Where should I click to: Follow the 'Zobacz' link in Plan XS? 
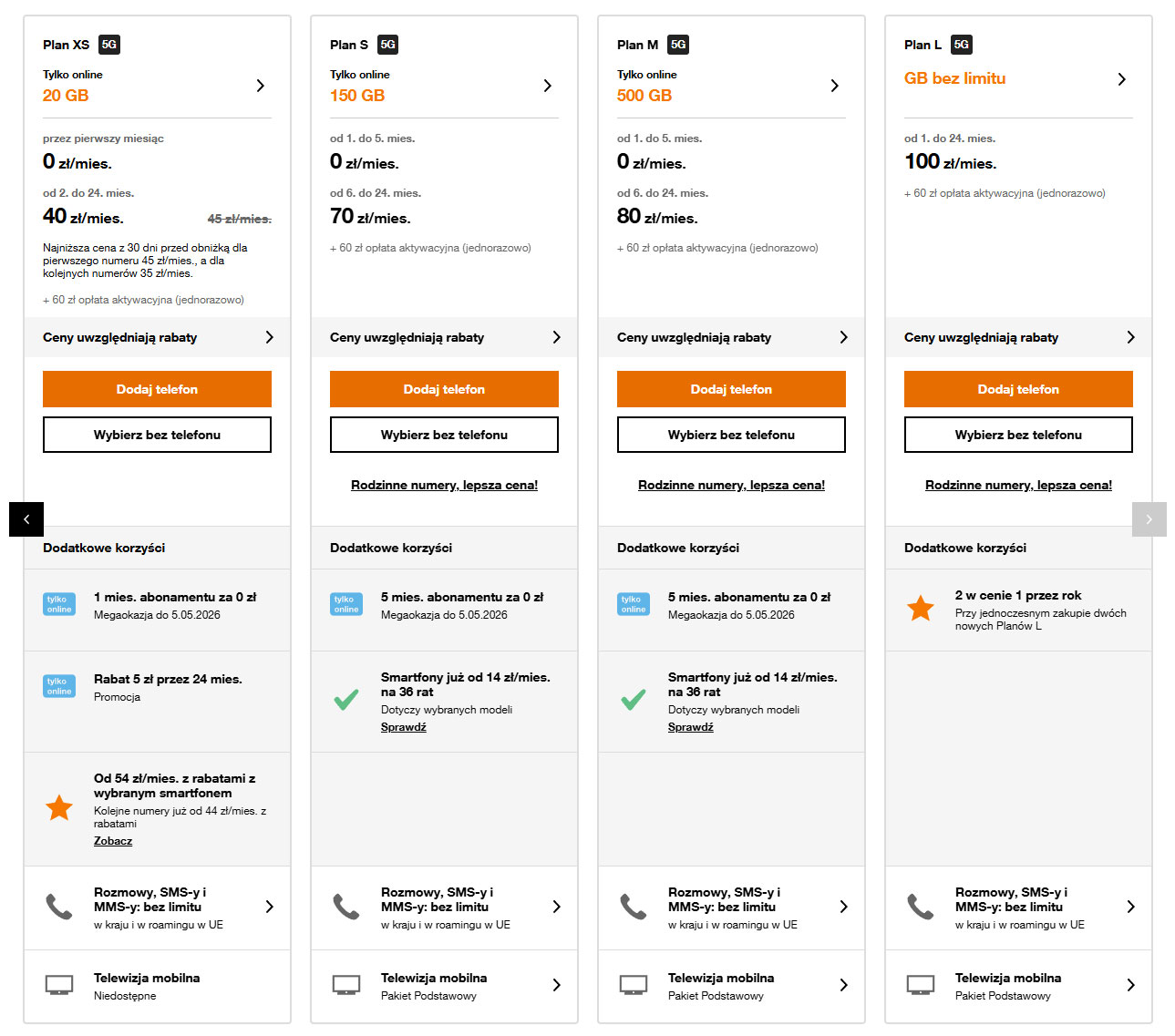113,841
